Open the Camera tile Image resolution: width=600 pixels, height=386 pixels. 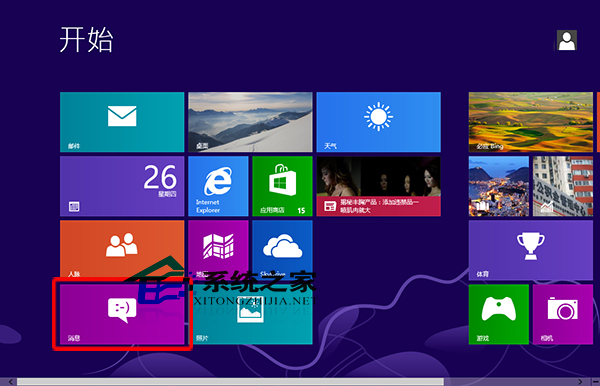563,314
